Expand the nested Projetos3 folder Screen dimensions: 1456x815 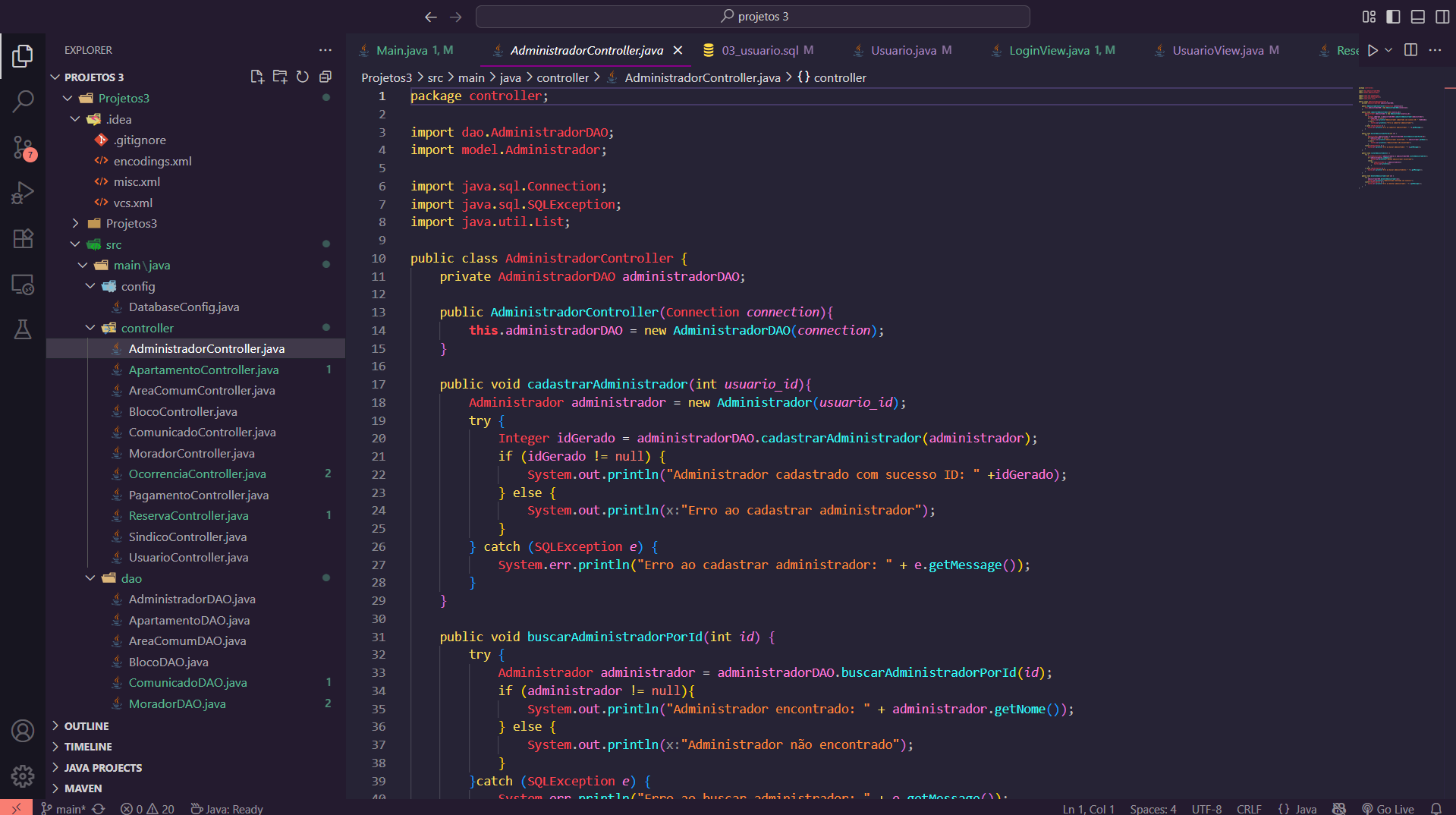(131, 223)
